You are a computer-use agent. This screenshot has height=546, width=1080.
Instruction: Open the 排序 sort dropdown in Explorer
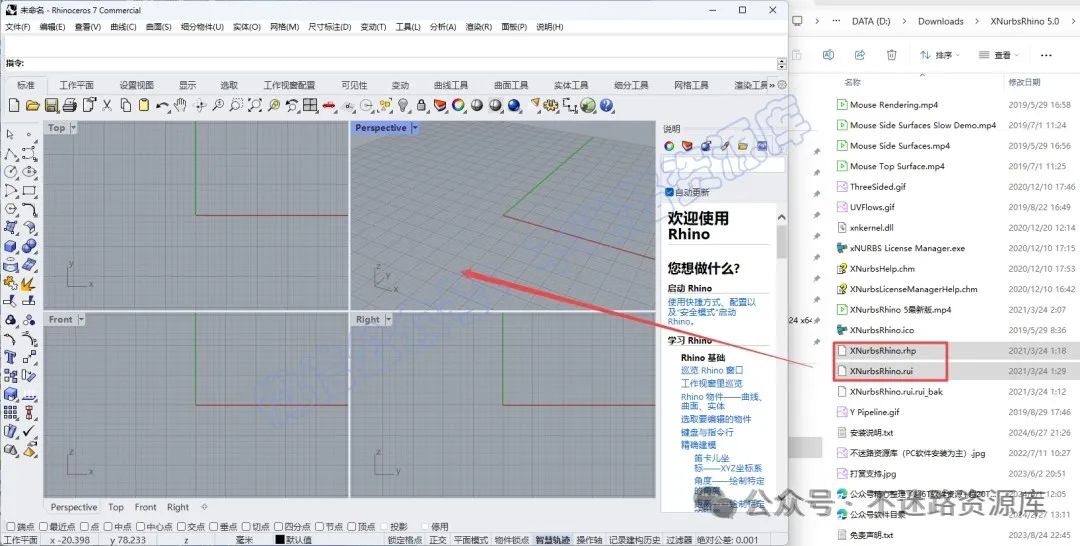(940, 55)
